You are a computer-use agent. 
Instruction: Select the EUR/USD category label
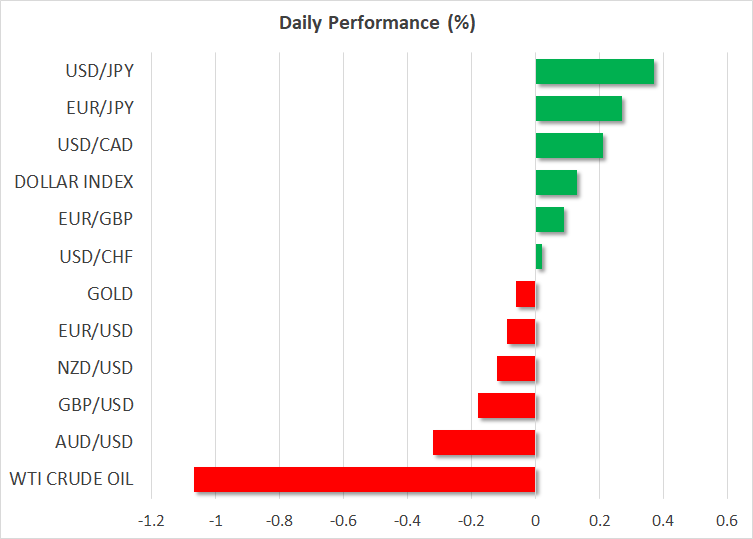97,331
